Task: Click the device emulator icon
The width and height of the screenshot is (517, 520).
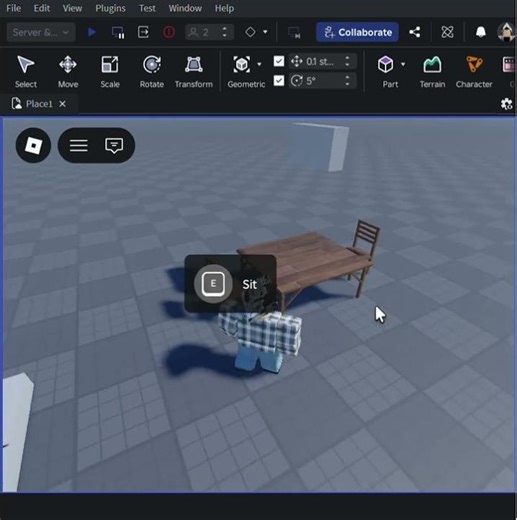Action: pyautogui.click(x=294, y=33)
